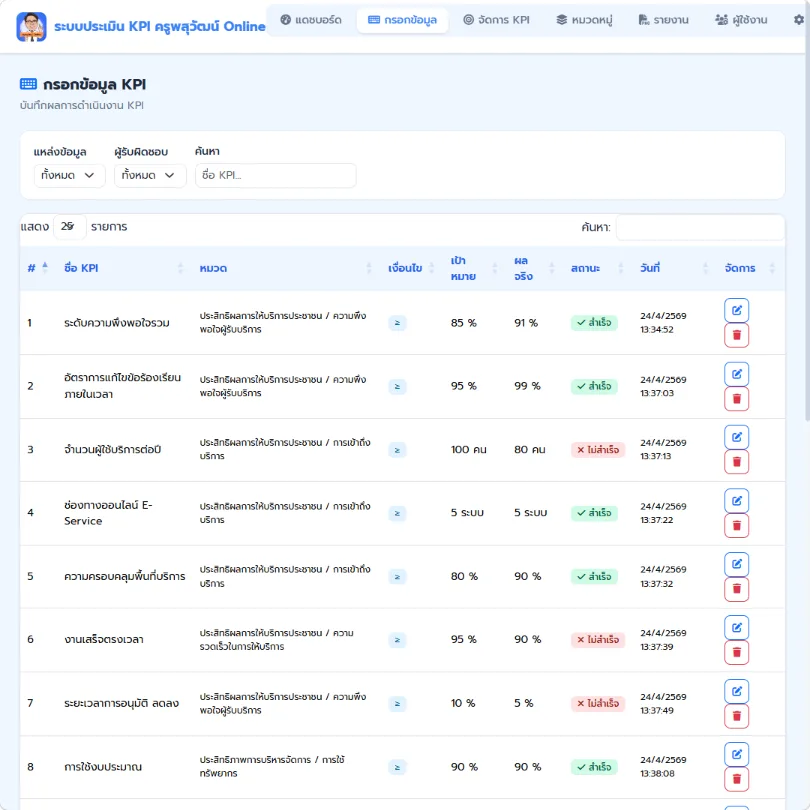Delete the ระดับความพึงพอใจรวม KPI row

point(736,335)
